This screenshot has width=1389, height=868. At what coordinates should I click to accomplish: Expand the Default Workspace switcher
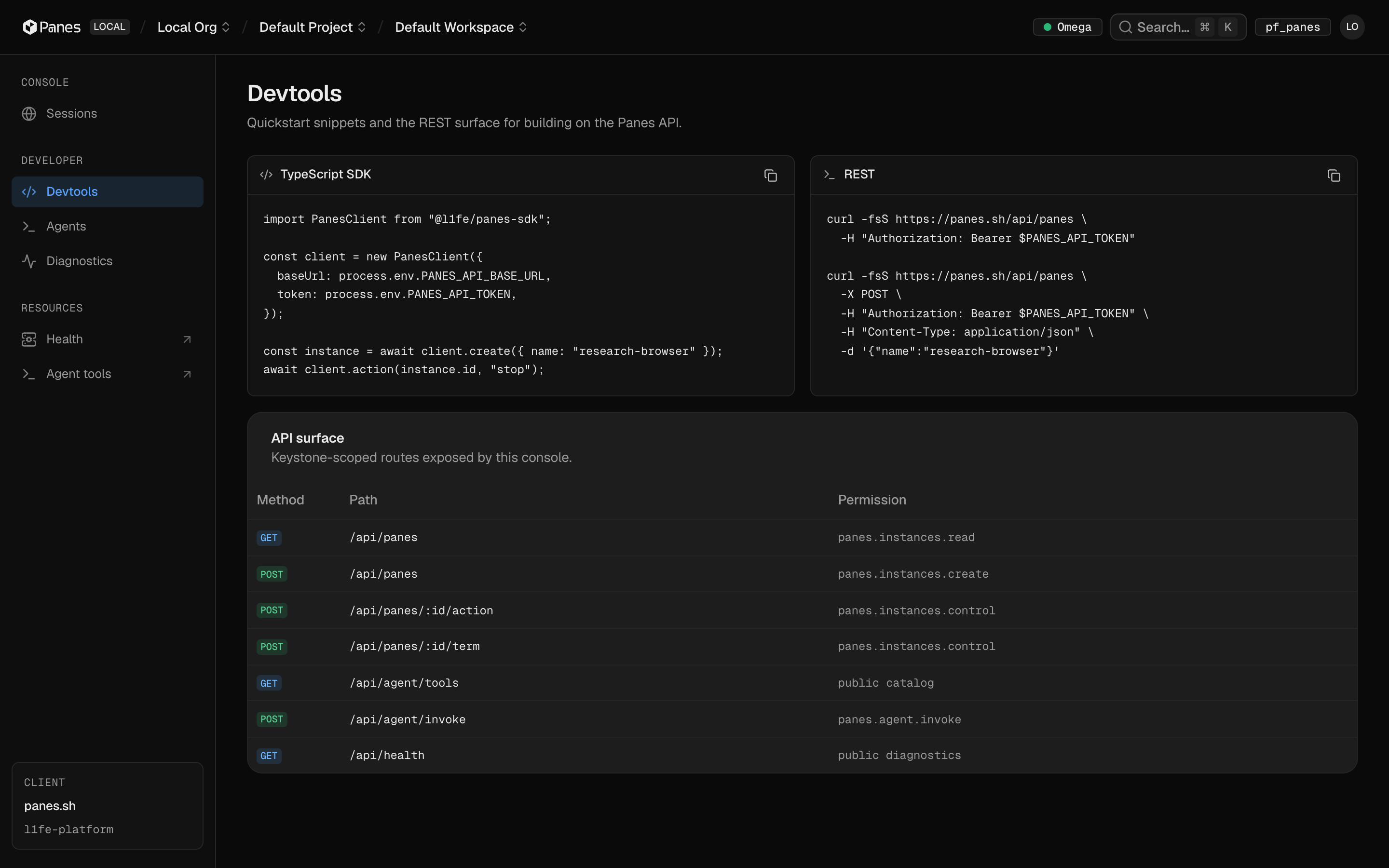[461, 27]
